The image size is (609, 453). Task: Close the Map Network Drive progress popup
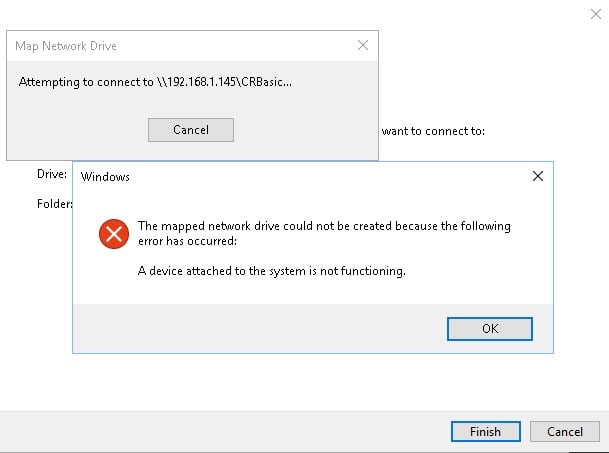point(363,45)
